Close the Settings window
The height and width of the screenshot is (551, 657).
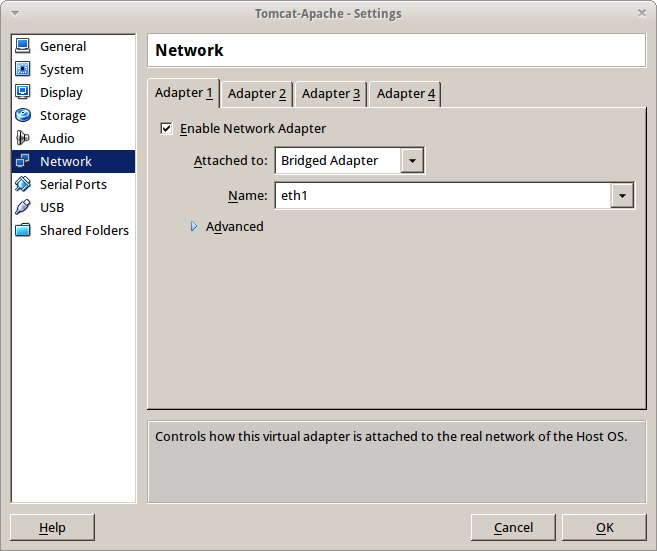click(641, 13)
